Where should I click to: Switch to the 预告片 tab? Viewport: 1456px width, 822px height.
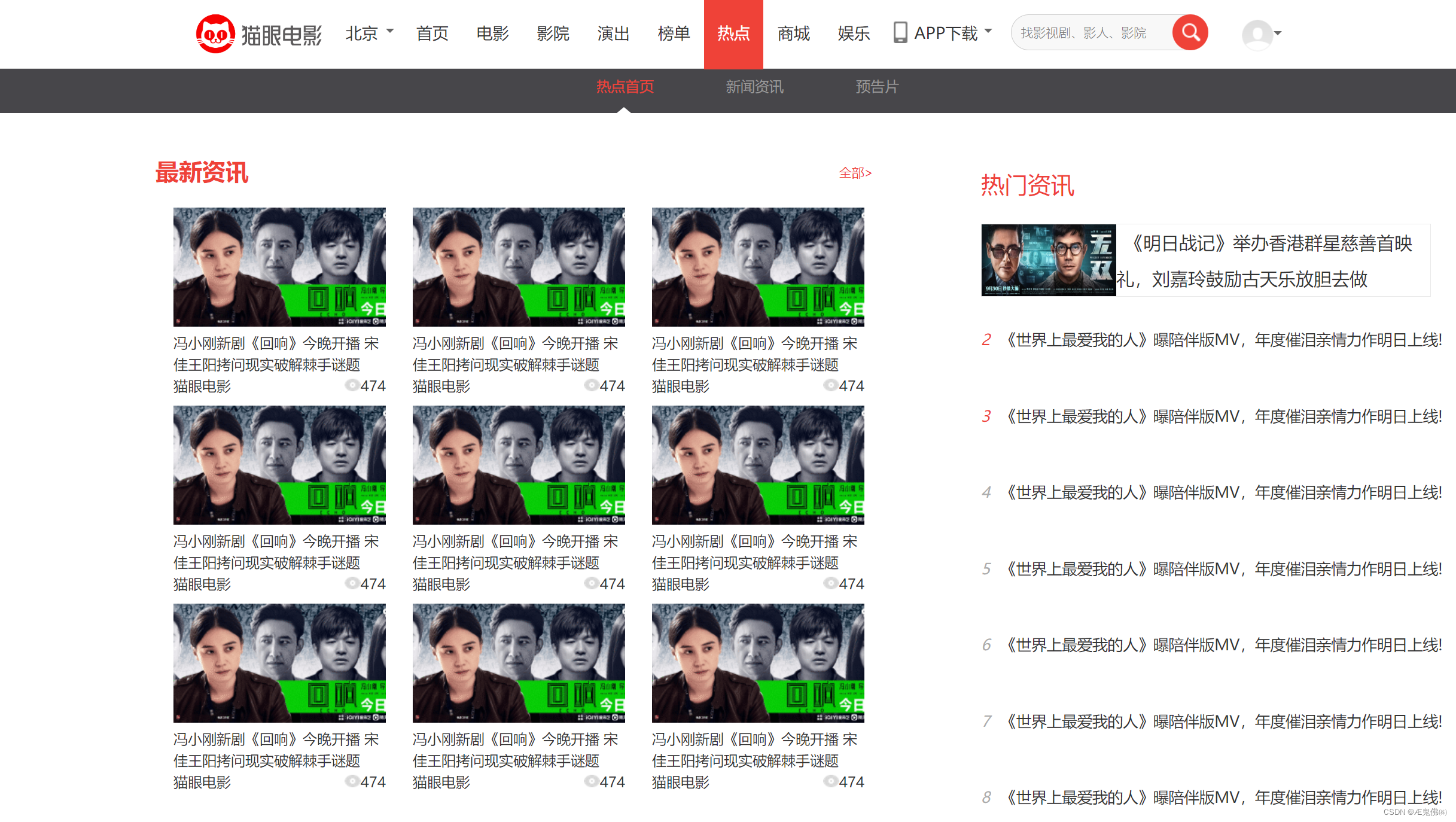(876, 87)
